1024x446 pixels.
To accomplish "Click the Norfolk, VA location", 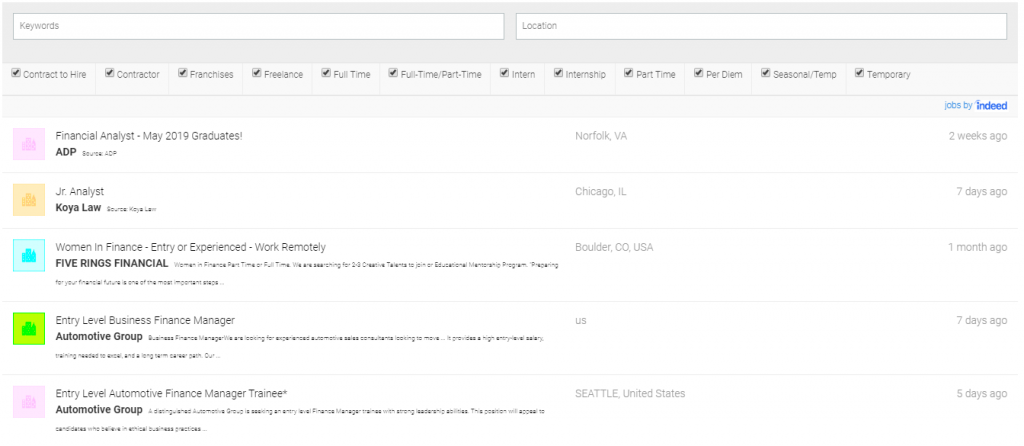I will click(601, 136).
